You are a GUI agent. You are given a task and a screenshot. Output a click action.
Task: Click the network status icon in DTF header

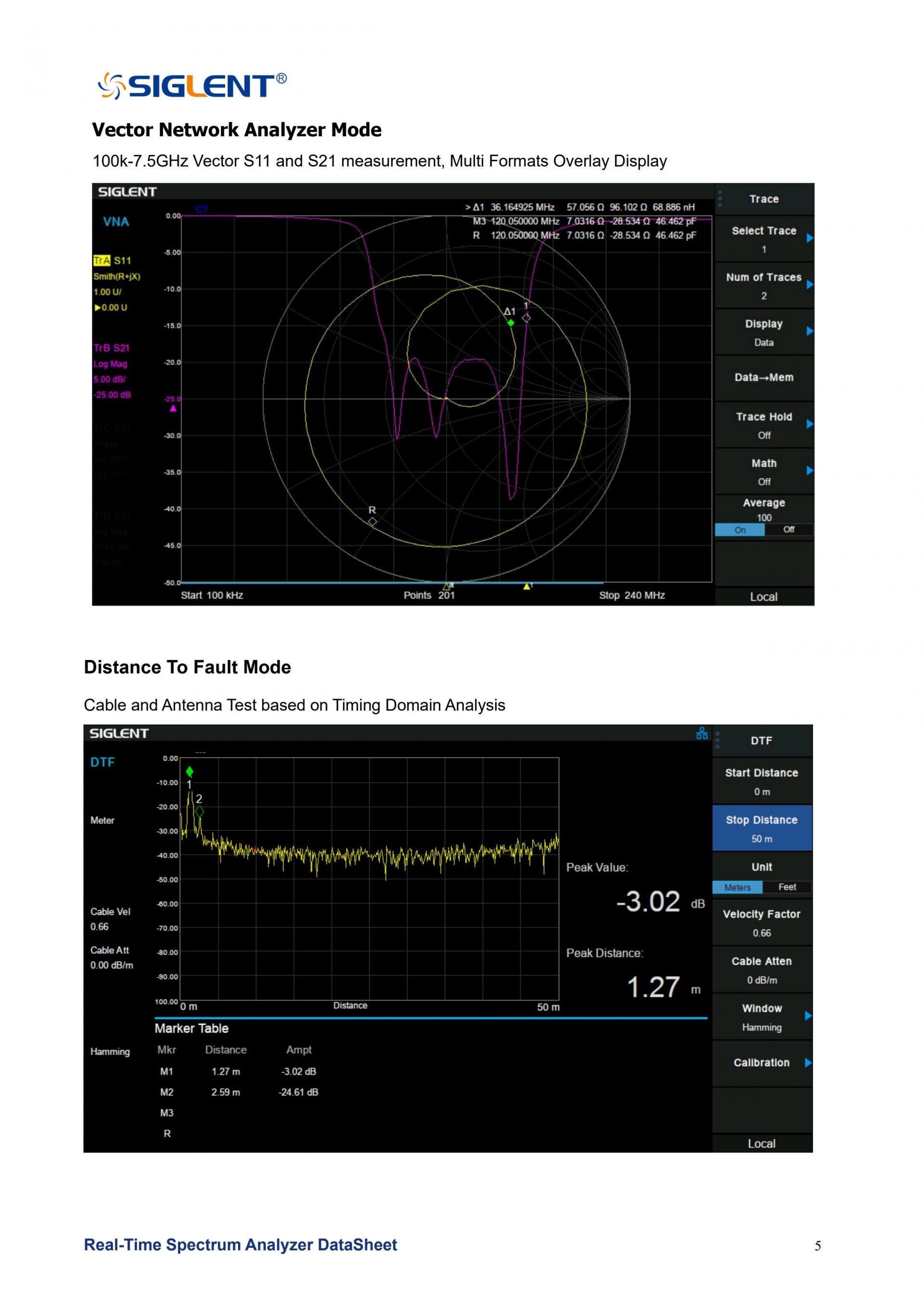coord(702,733)
